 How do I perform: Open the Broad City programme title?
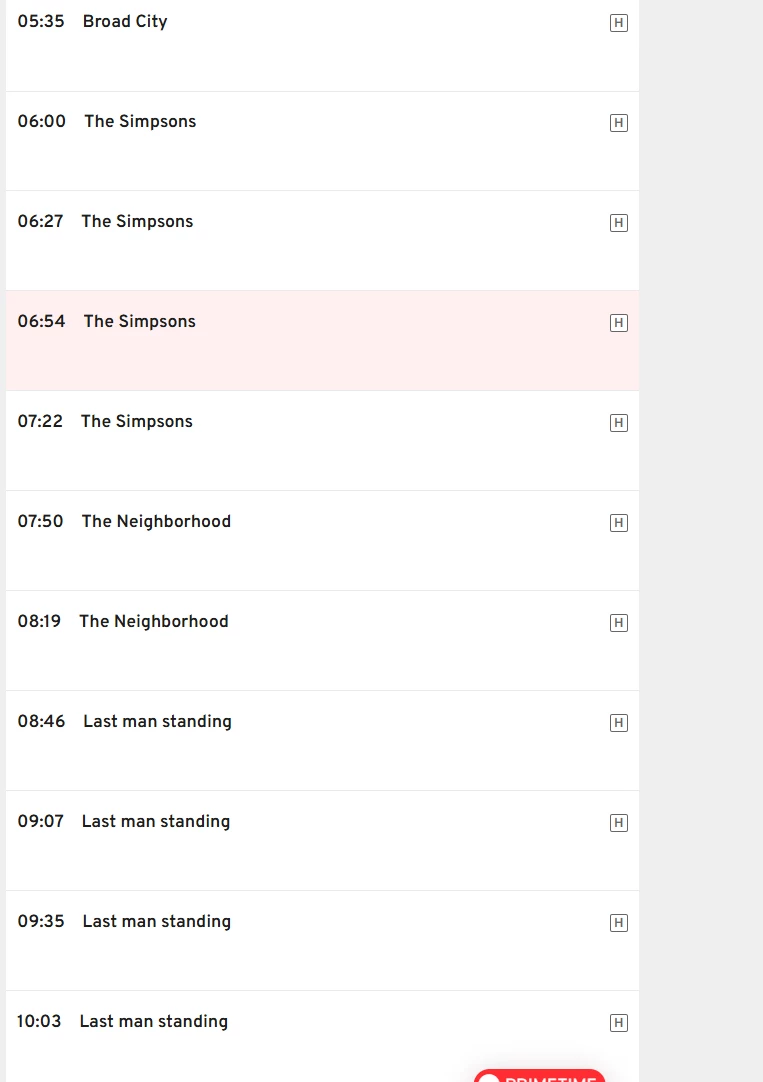(125, 22)
